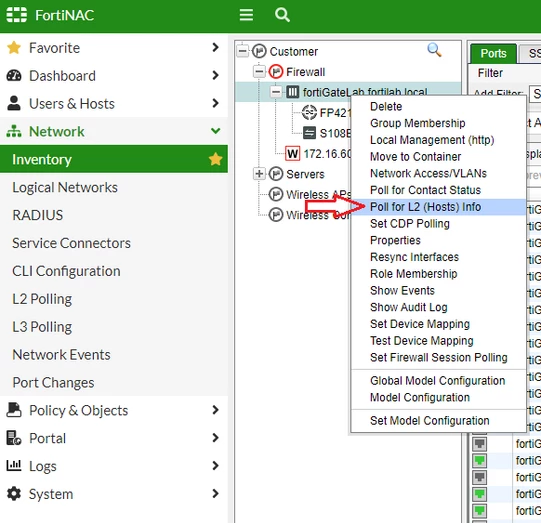Collapse the Firewall tree node
Screen dimensions: 541x523
(259, 72)
